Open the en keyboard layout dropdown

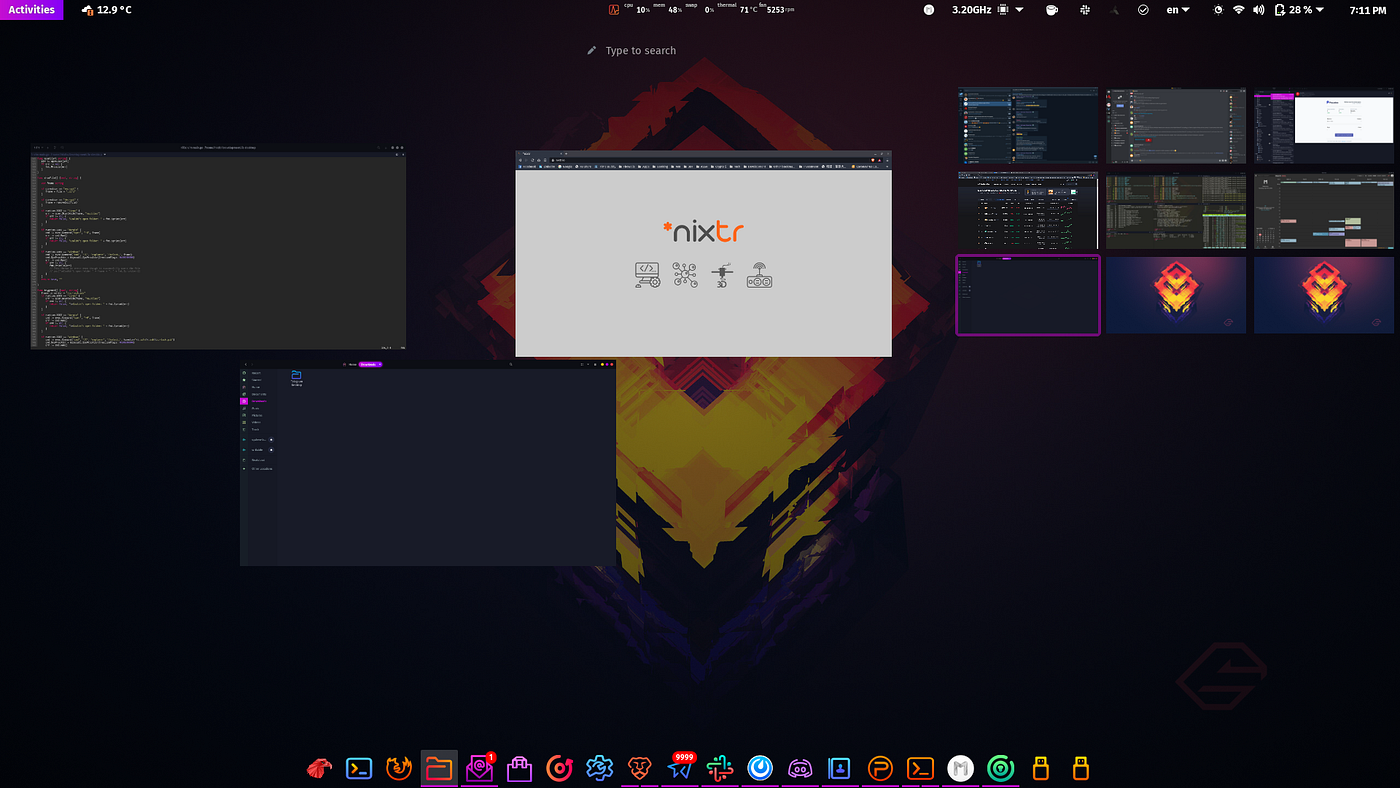(x=1178, y=10)
